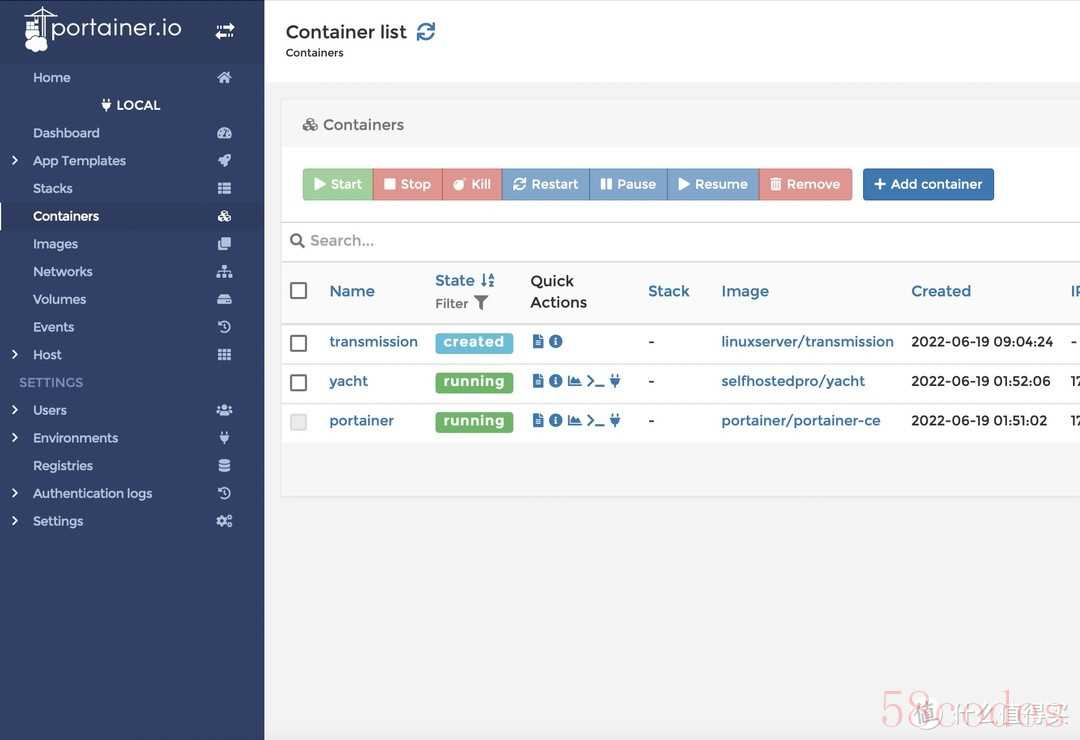Screen dimensions: 1080x740
Task: Open console icon for yacht container
Action: click(x=595, y=381)
